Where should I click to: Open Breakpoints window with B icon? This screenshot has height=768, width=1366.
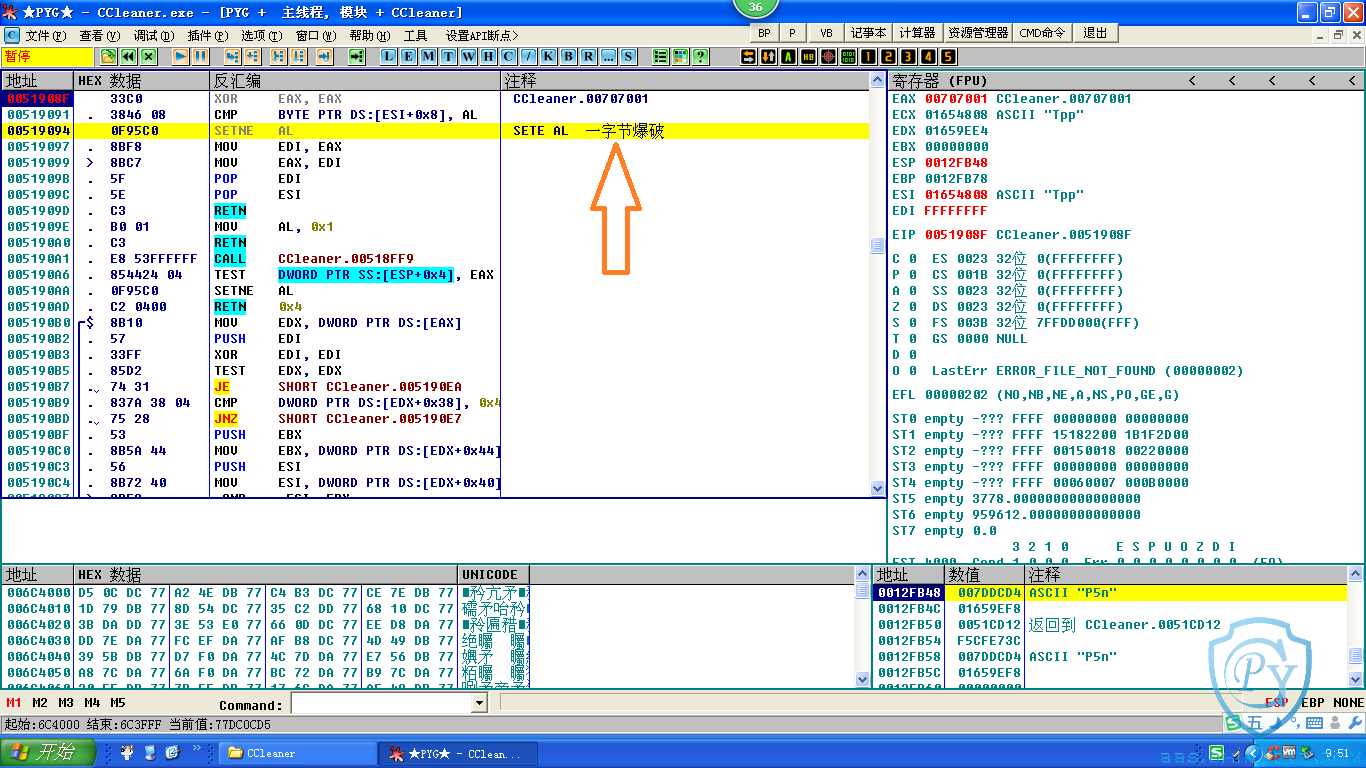568,57
